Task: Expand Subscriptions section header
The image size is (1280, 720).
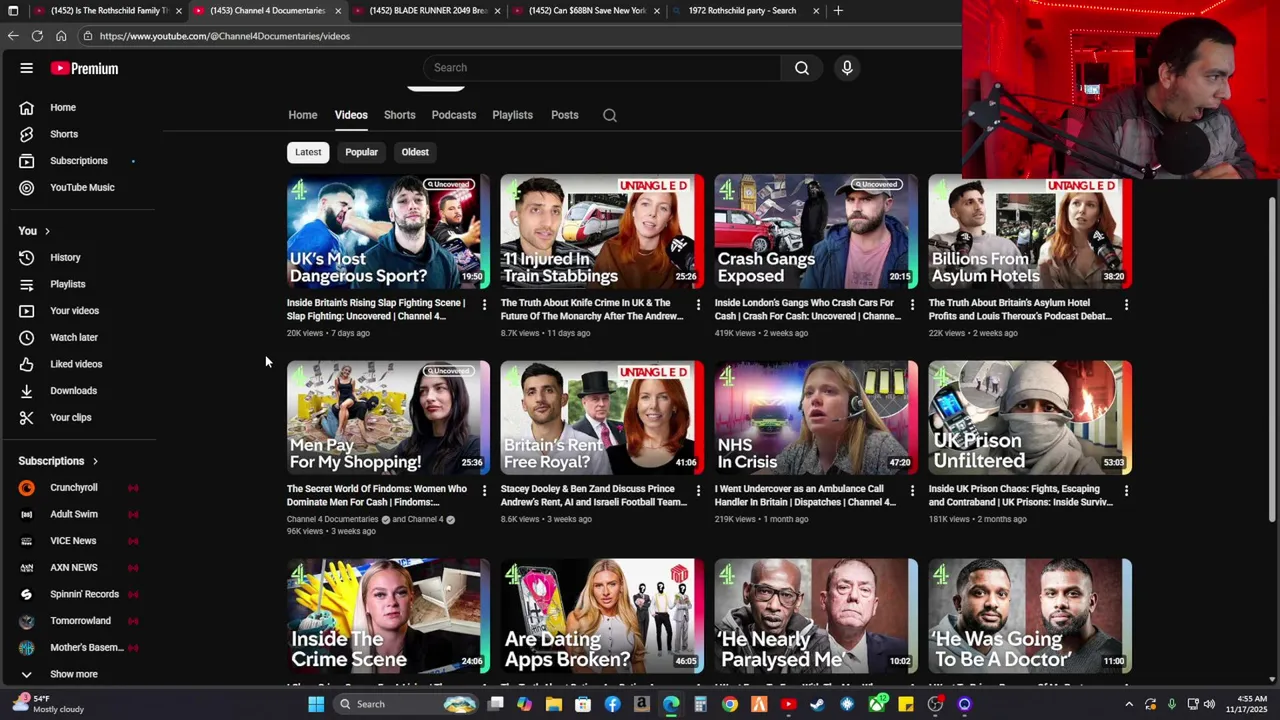Action: coord(59,461)
